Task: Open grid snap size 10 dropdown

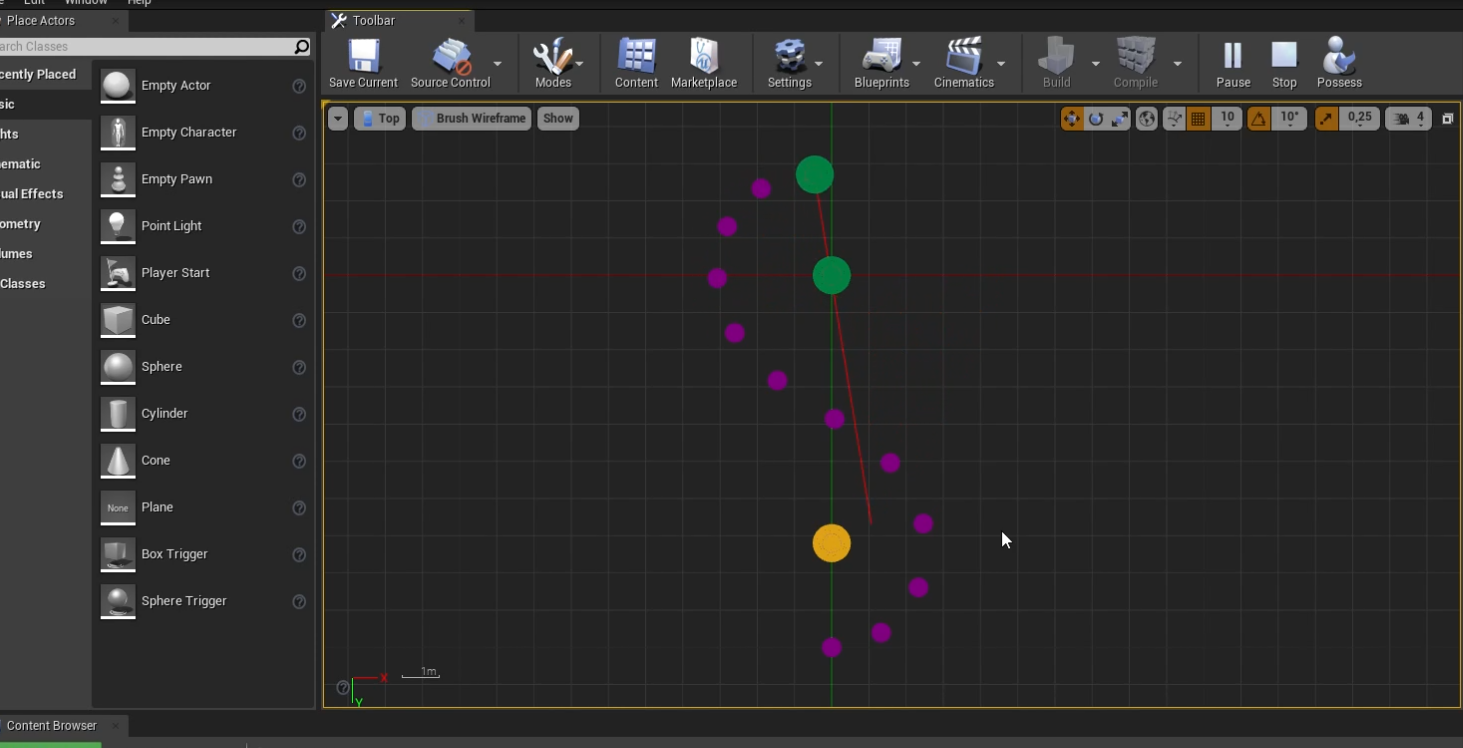Action: coord(1227,119)
